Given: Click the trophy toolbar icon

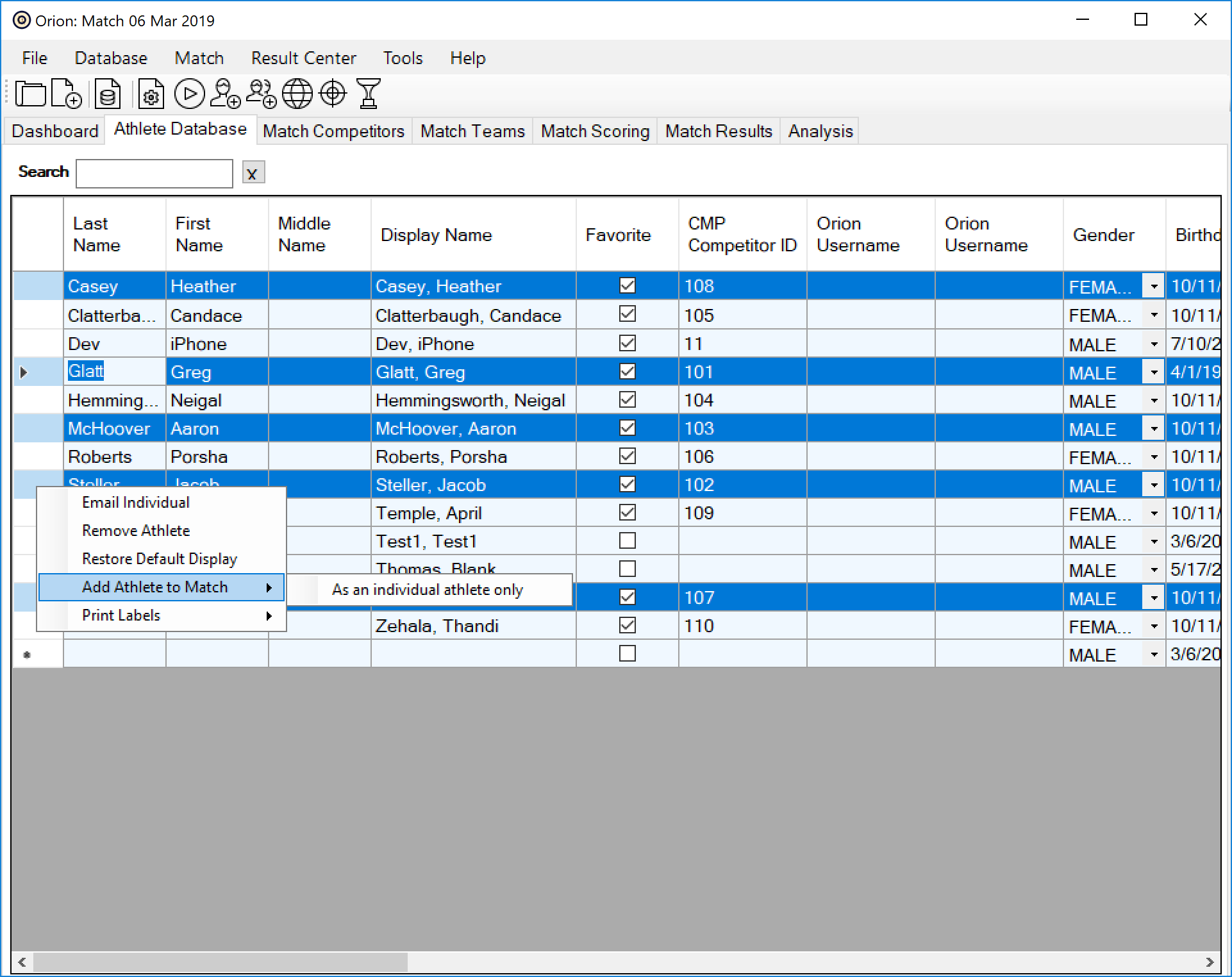Looking at the screenshot, I should click(x=369, y=94).
